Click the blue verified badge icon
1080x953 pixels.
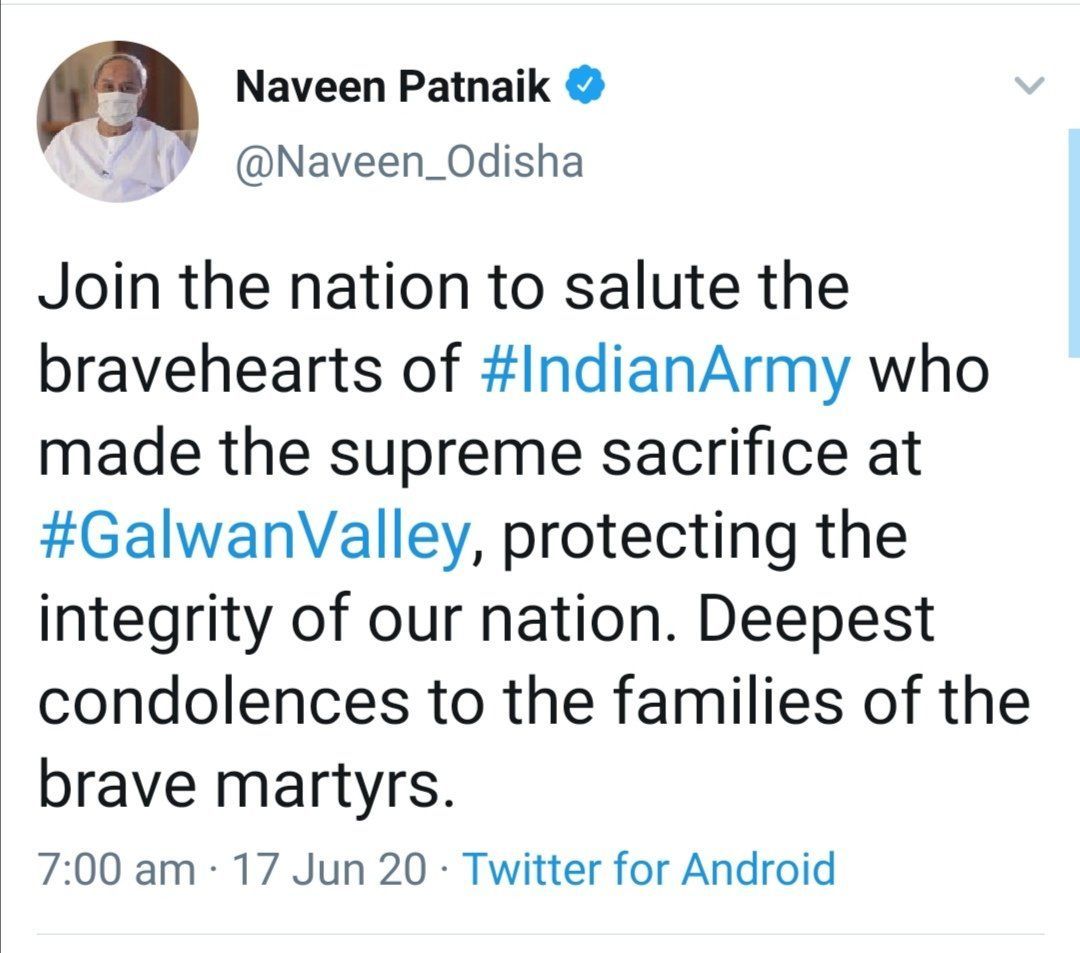pos(585,85)
